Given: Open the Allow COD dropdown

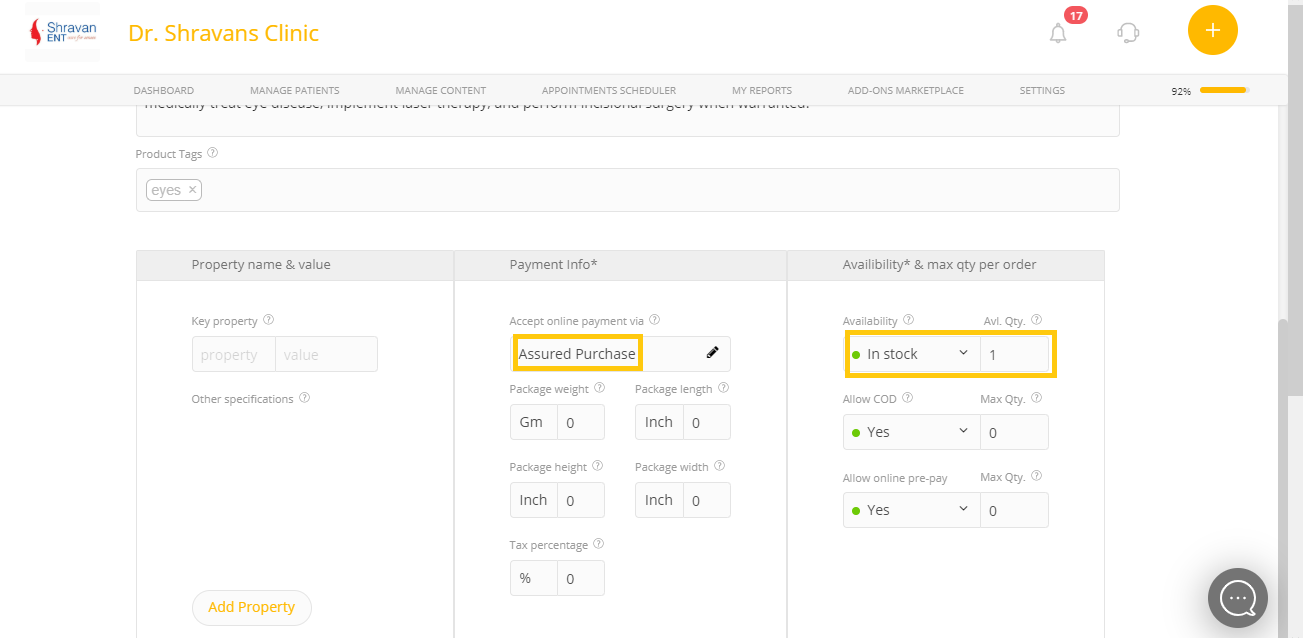Looking at the screenshot, I should pyautogui.click(x=912, y=432).
